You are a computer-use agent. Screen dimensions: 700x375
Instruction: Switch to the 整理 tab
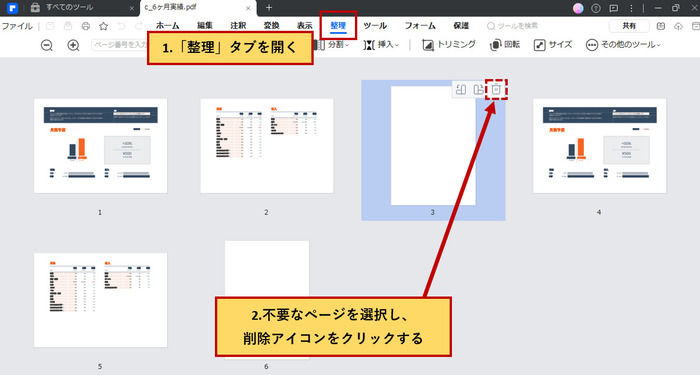[338, 26]
